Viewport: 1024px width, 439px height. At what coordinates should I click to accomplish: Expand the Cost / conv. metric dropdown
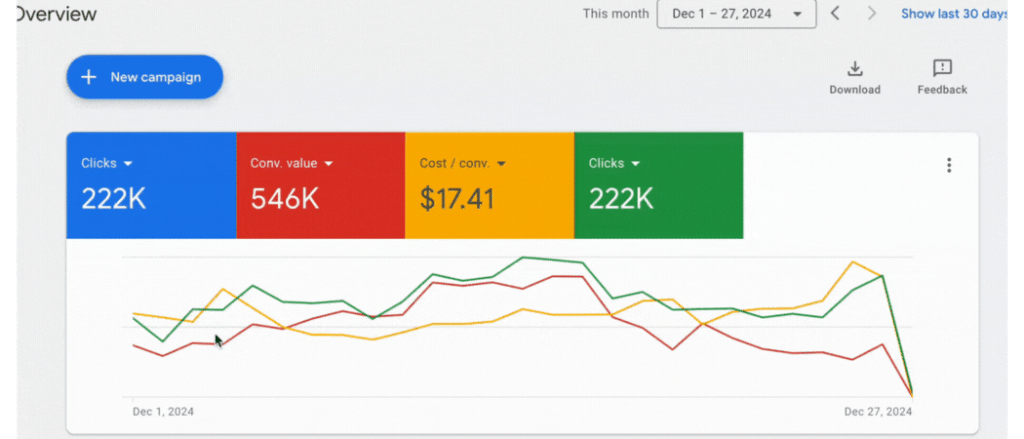[x=501, y=163]
